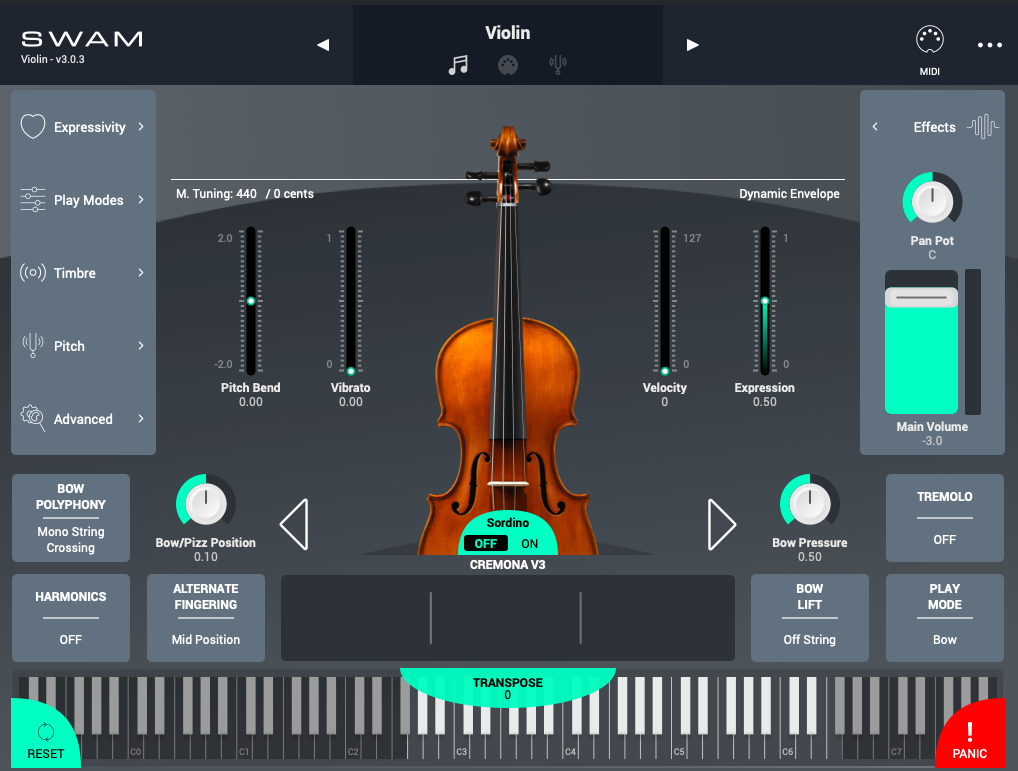1018x771 pixels.
Task: Click the BOW POLYPHONY button
Action: pos(70,518)
